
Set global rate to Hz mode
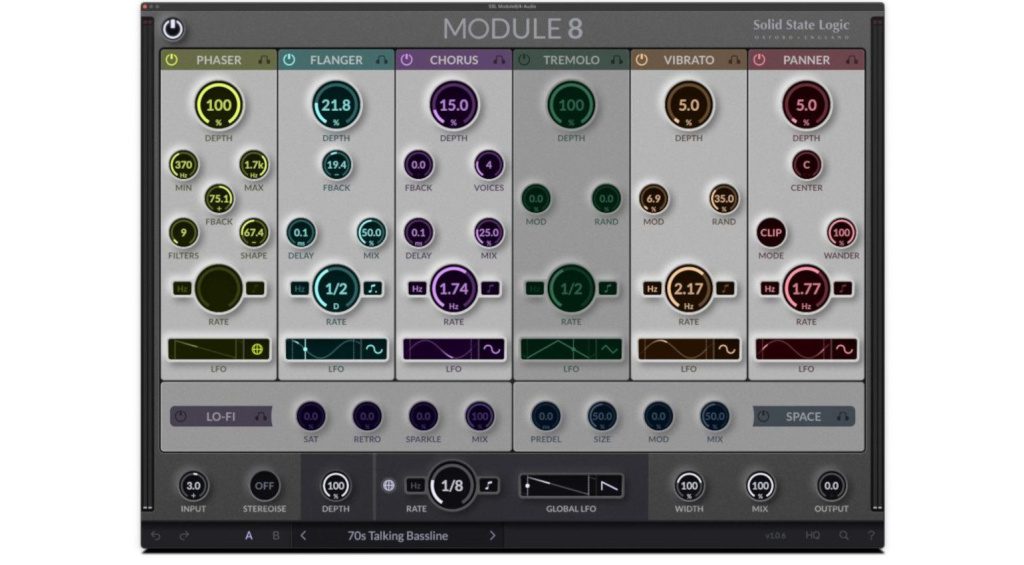[415, 485]
